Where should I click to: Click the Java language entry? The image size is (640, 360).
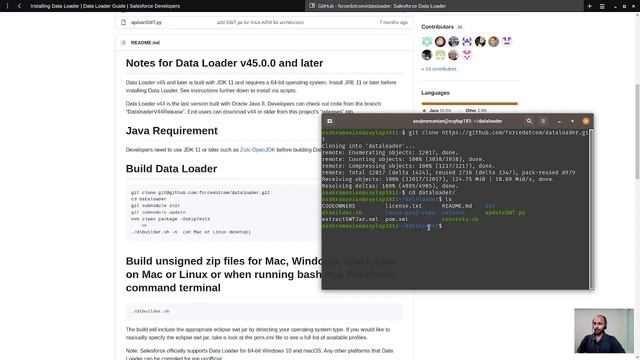[x=437, y=111]
